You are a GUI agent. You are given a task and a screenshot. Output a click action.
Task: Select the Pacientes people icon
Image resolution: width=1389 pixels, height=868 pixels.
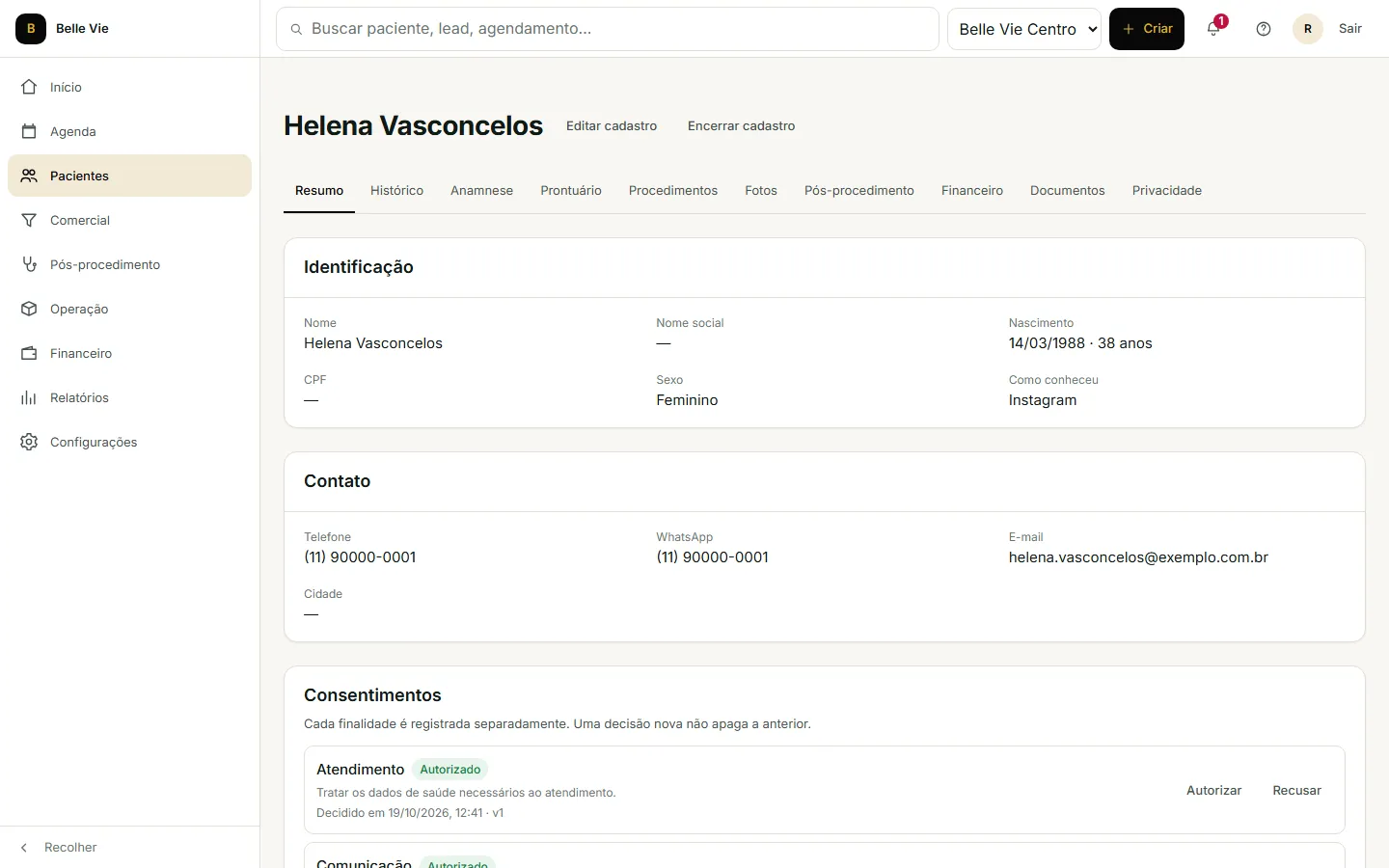pyautogui.click(x=29, y=176)
